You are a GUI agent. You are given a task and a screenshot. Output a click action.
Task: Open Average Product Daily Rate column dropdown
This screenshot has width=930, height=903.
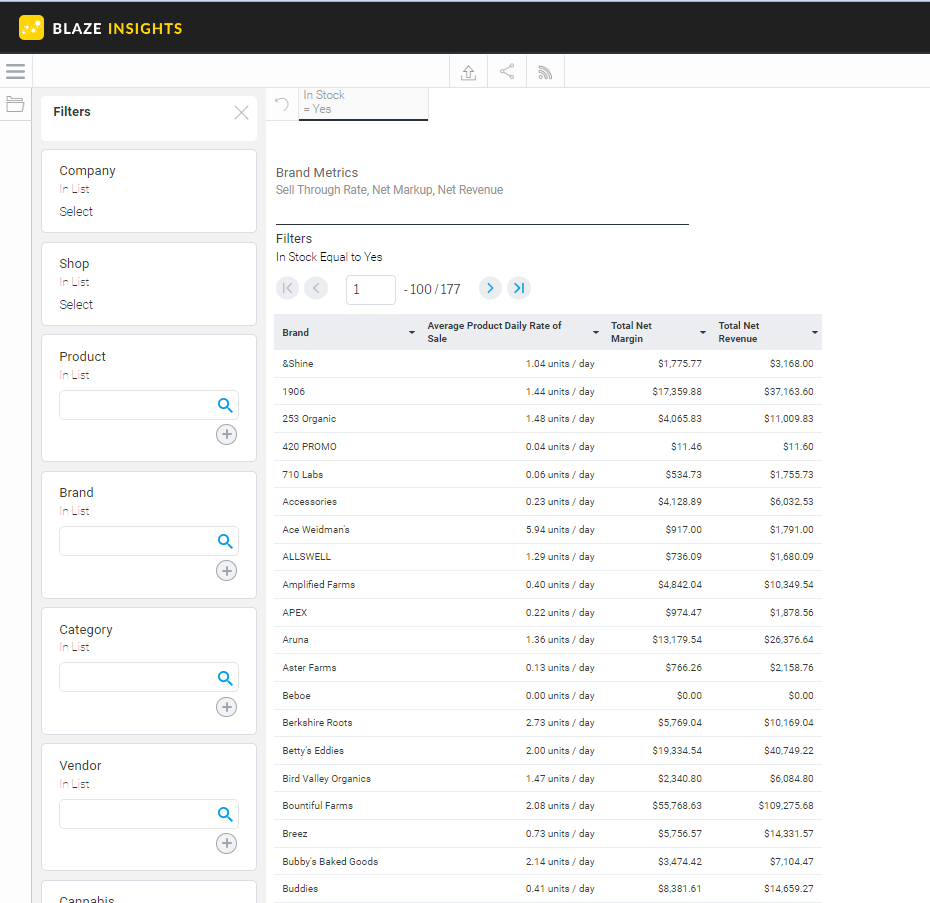(596, 332)
